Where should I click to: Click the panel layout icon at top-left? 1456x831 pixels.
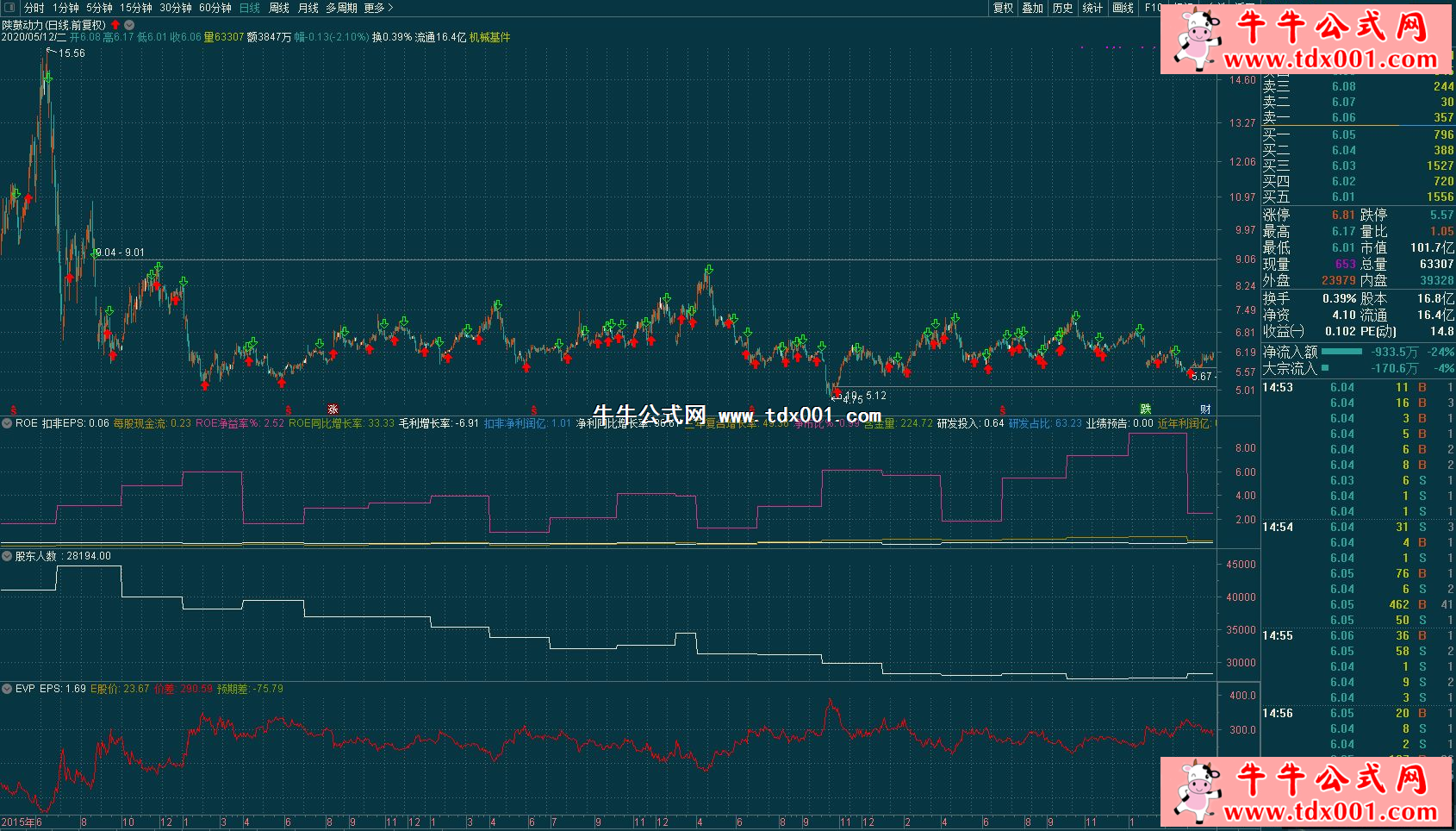pyautogui.click(x=9, y=8)
